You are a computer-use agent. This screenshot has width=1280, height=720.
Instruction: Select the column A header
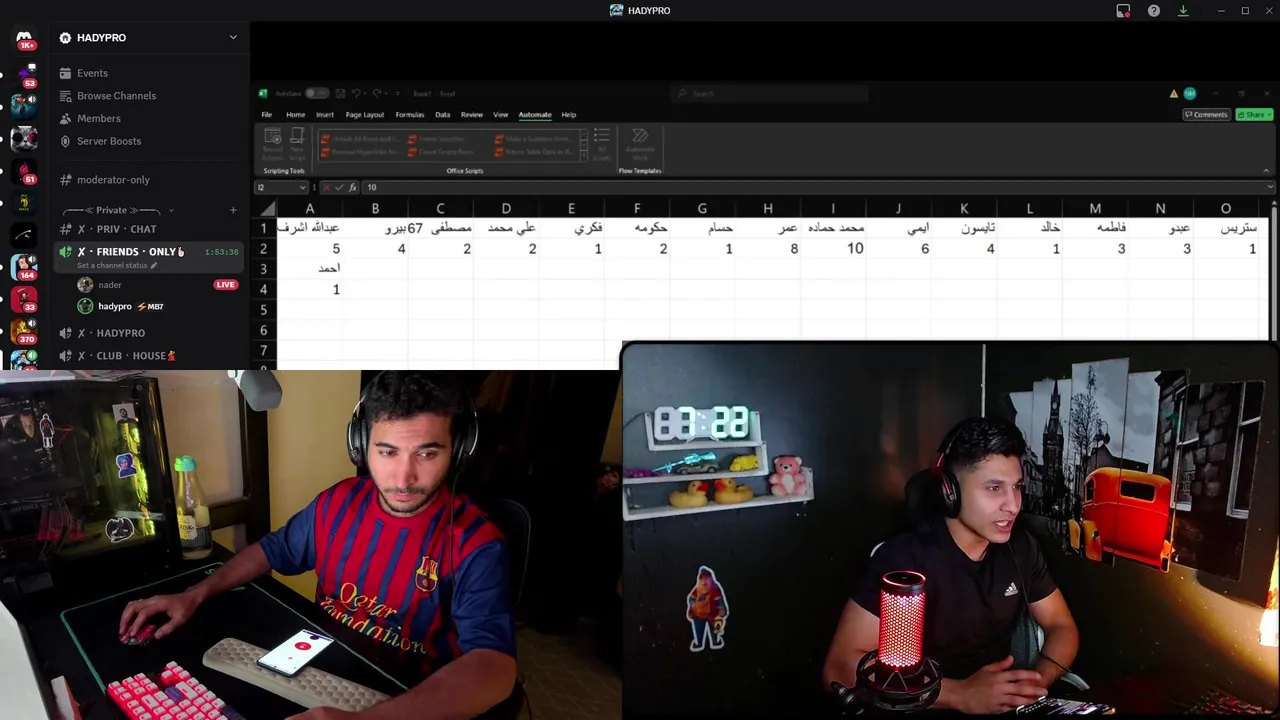point(310,208)
